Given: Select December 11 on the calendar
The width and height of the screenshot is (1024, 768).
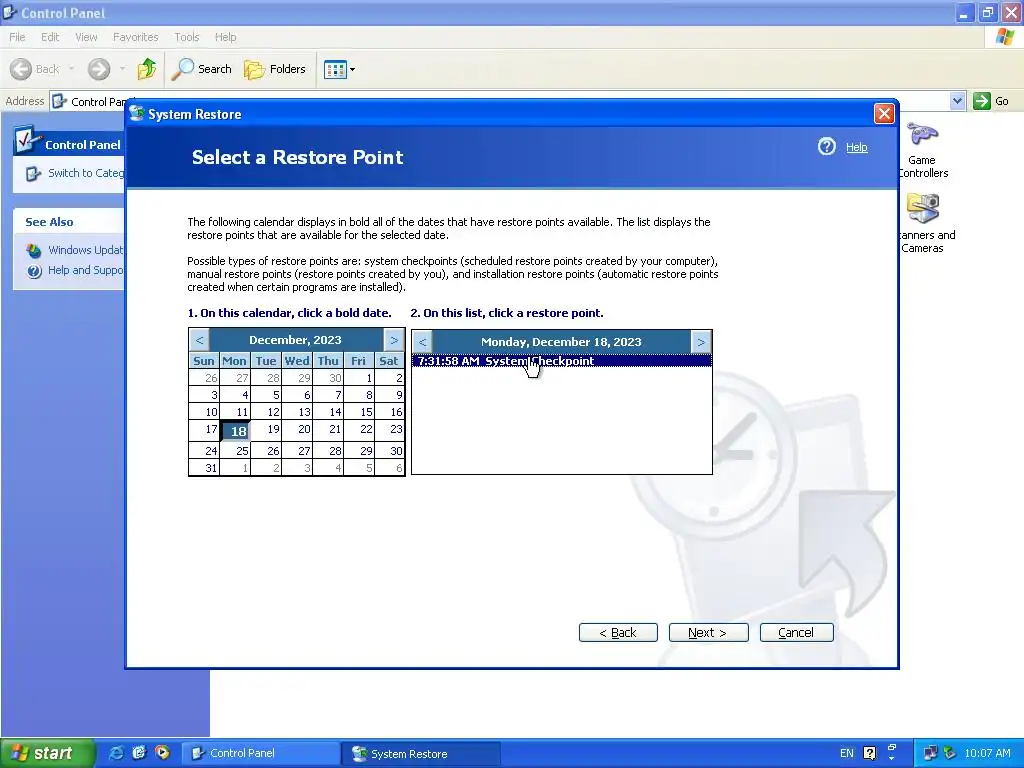Looking at the screenshot, I should [x=236, y=412].
